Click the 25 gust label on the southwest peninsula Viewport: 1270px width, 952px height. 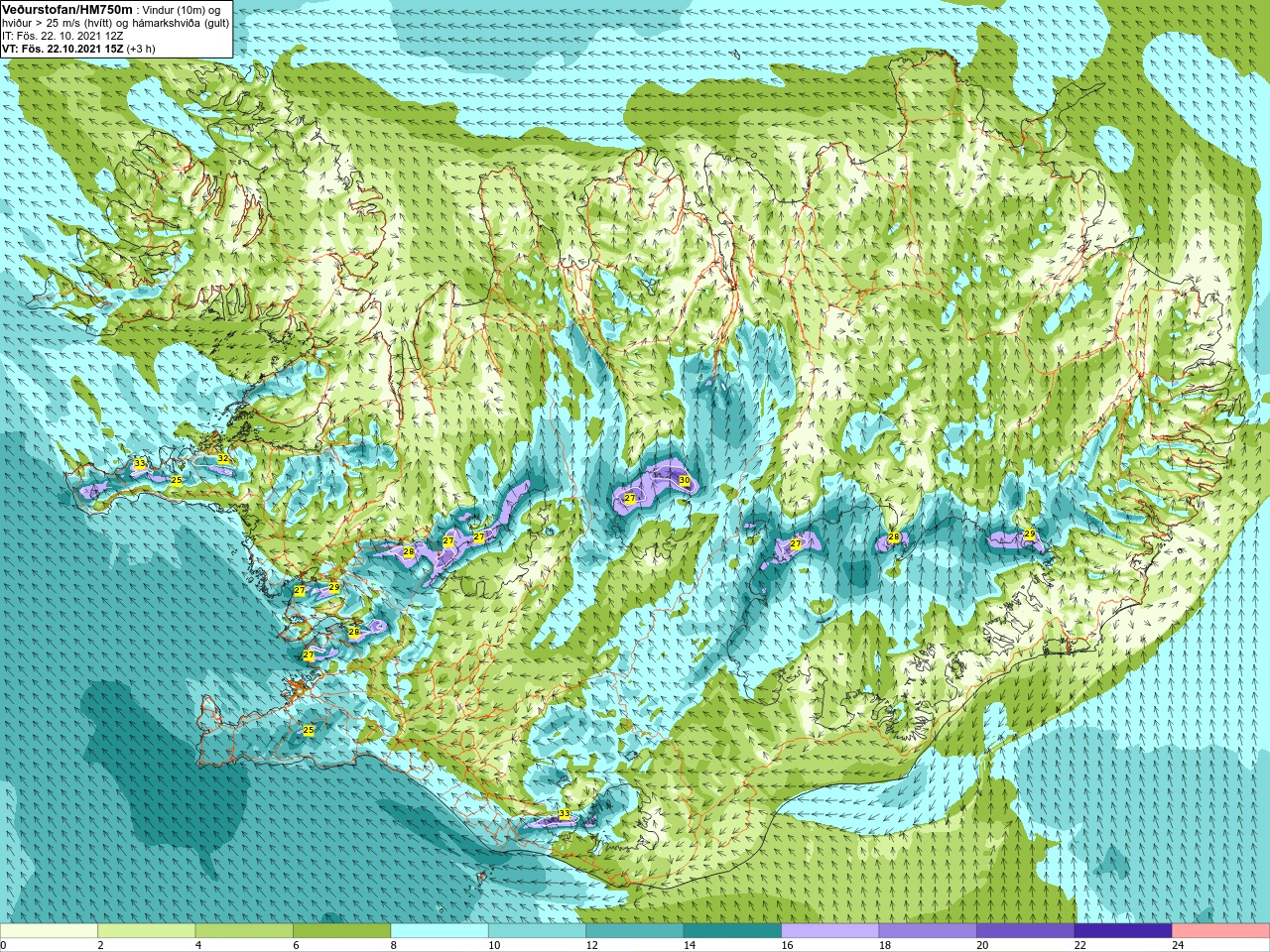(309, 730)
